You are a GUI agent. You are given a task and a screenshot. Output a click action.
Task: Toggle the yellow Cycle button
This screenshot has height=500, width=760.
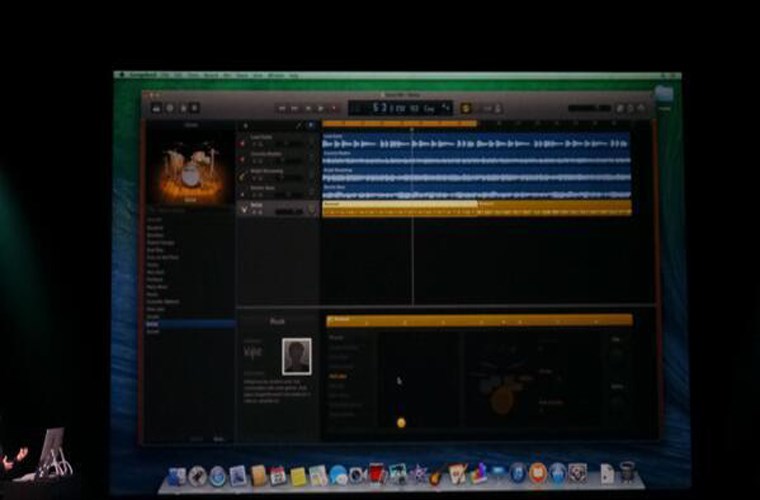(x=466, y=109)
